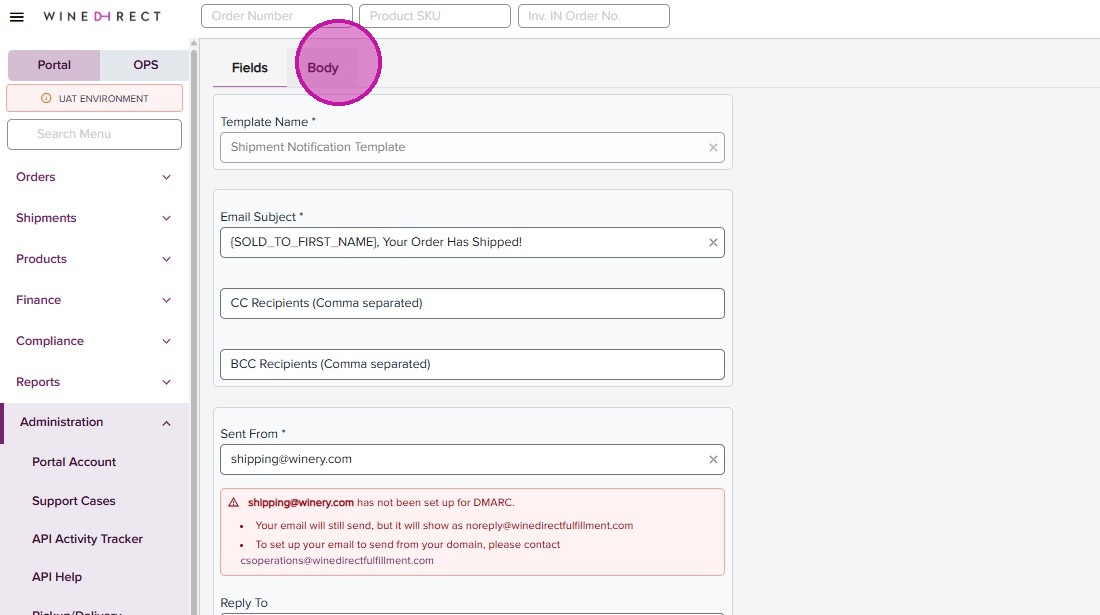Clear the Template Name field
1100x615 pixels.
tap(713, 148)
